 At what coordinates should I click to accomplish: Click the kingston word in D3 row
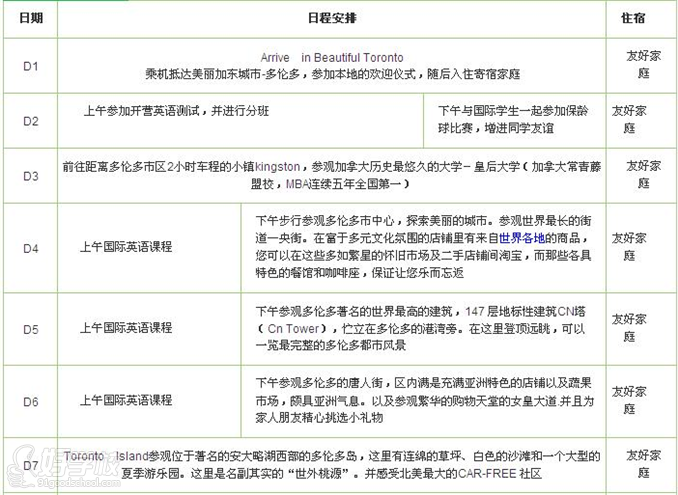278,166
